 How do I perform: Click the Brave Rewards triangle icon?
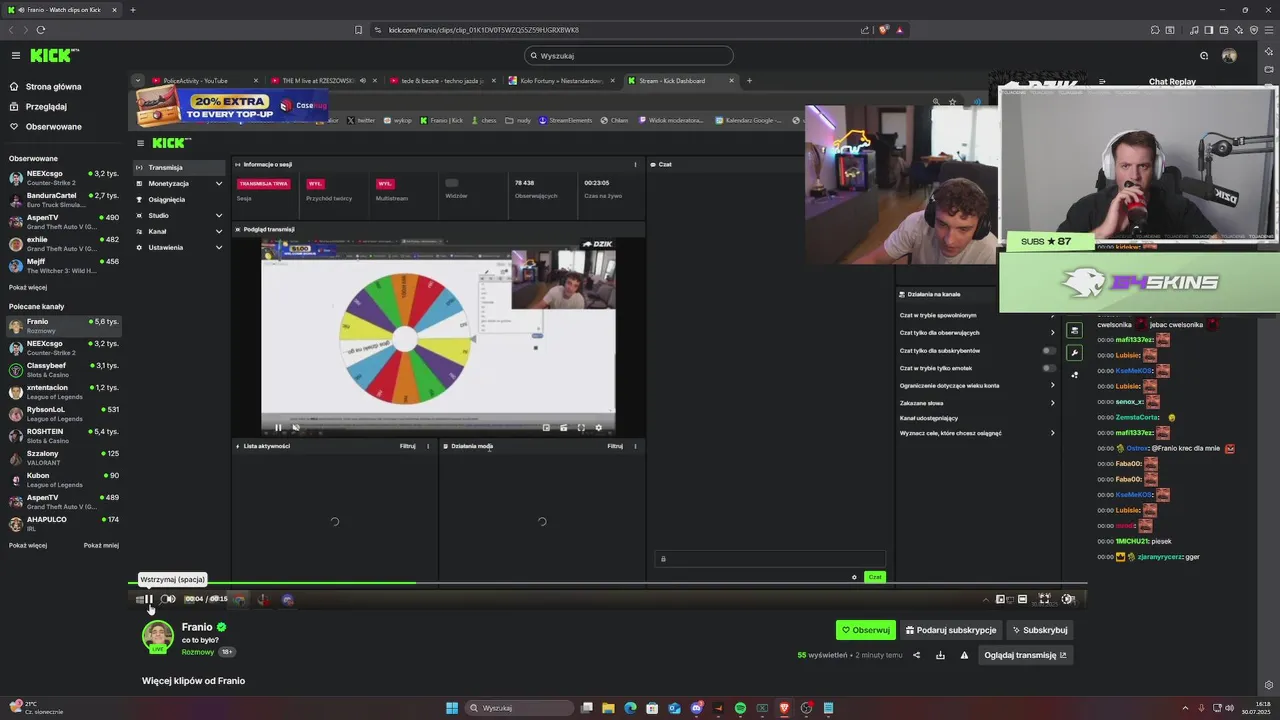(900, 30)
